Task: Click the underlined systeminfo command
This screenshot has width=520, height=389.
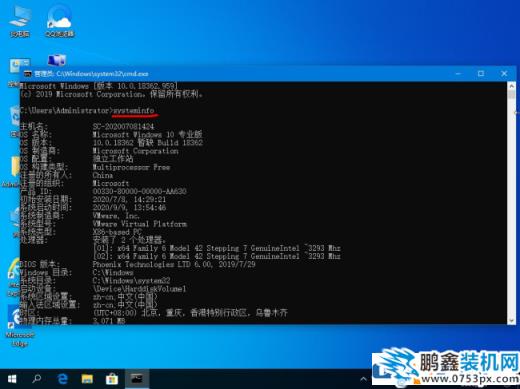Action: 133,110
